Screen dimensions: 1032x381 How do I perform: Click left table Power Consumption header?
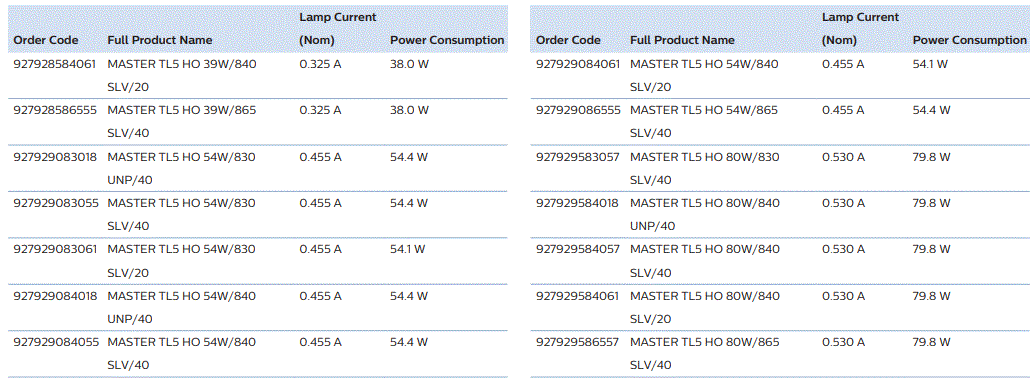[447, 40]
